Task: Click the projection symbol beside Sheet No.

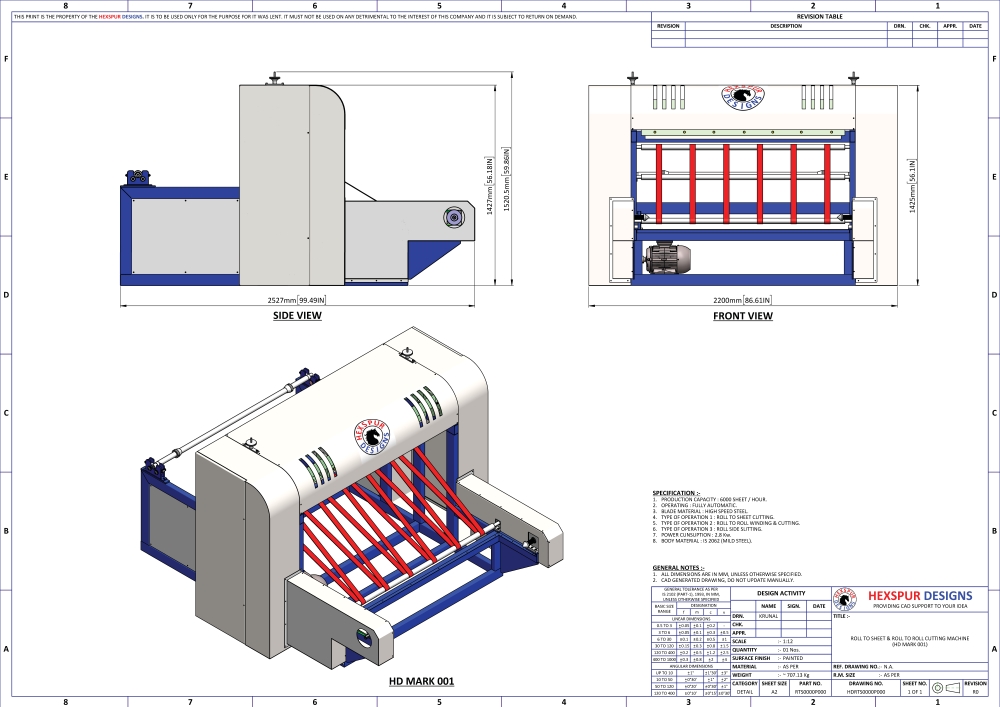Action: (x=945, y=686)
